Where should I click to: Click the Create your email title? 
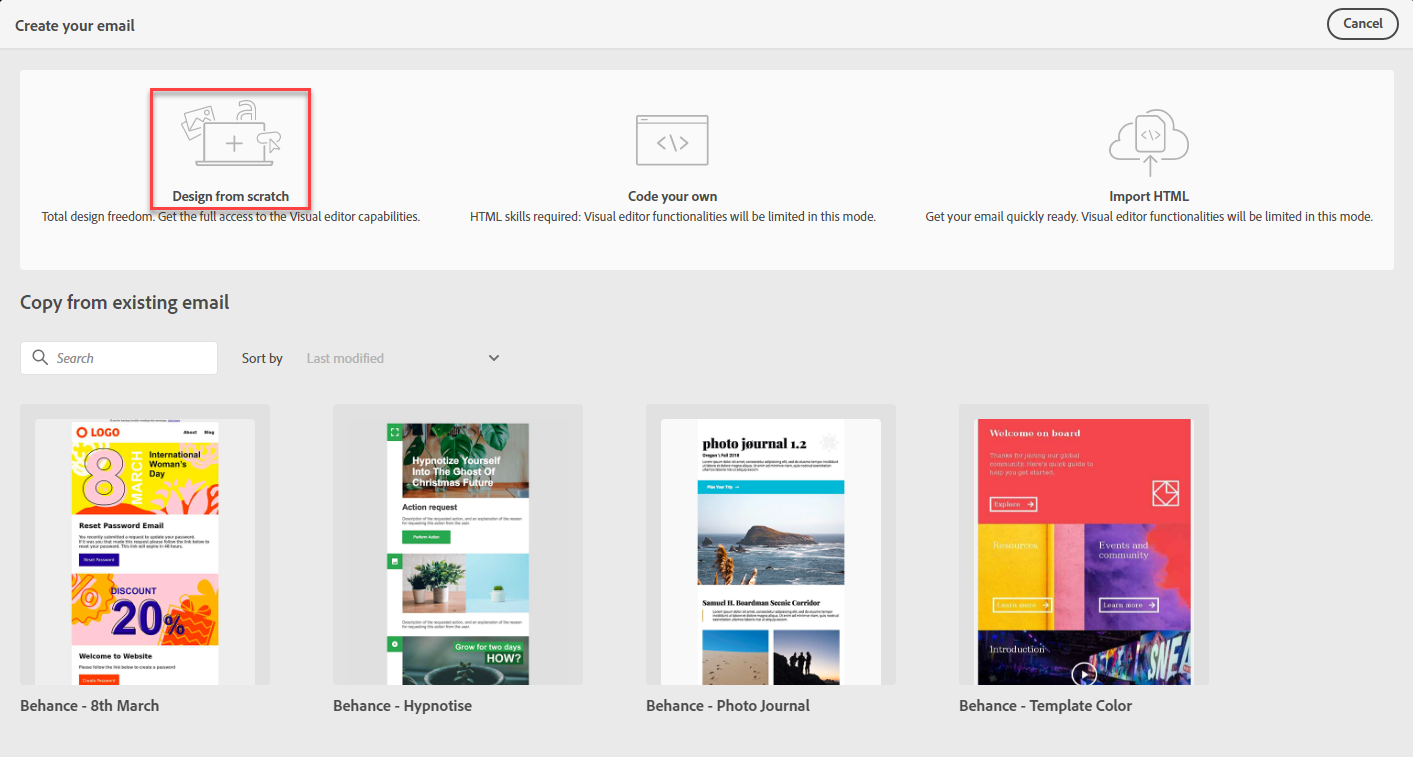pyautogui.click(x=75, y=25)
